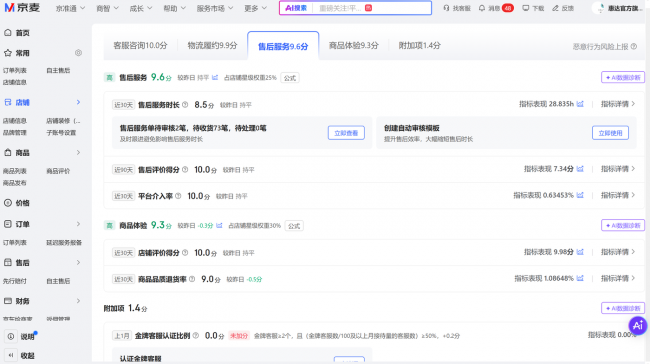The image size is (650, 364).
Task: Open 指标详情 for 商品品质退货率
Action: (618, 279)
